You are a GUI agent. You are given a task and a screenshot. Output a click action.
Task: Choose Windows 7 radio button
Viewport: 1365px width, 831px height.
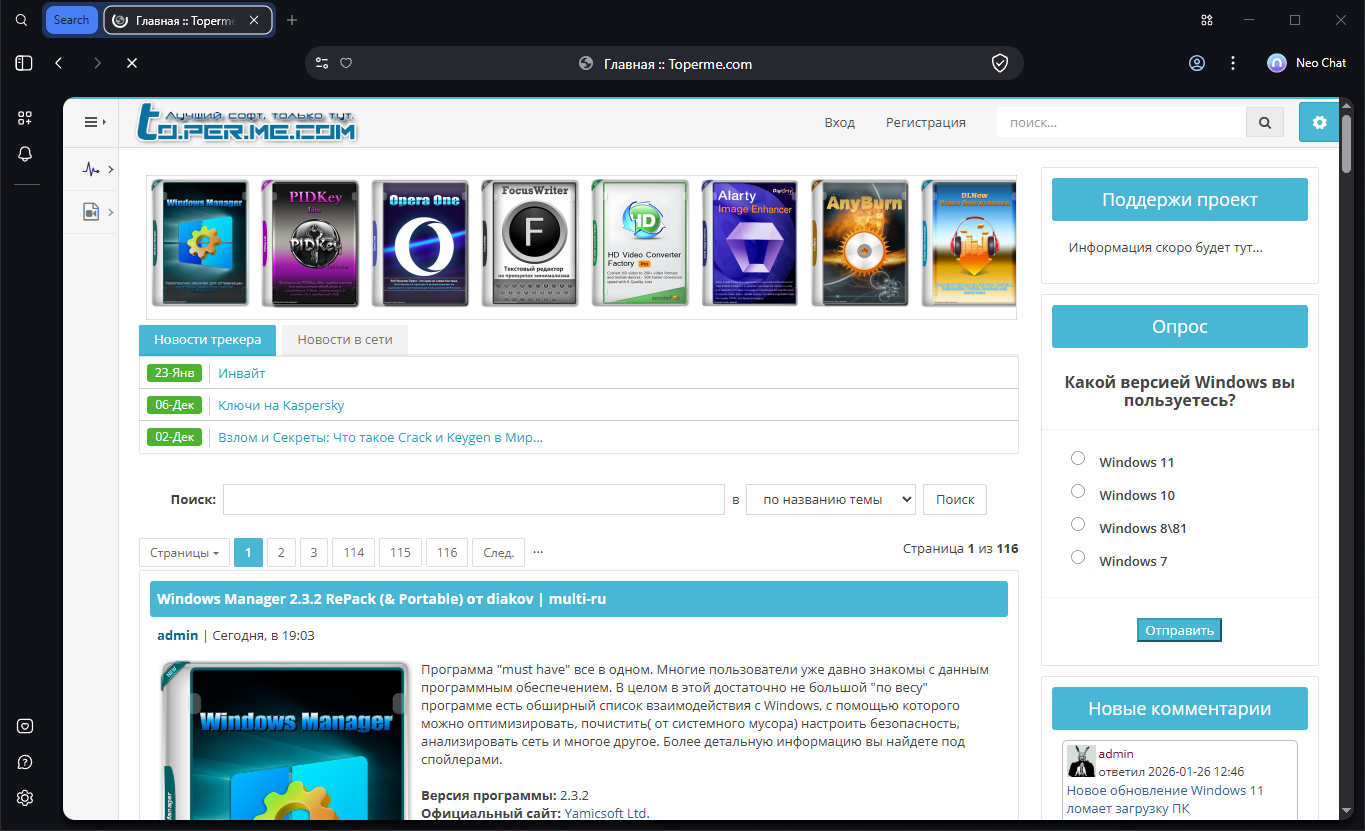point(1078,557)
